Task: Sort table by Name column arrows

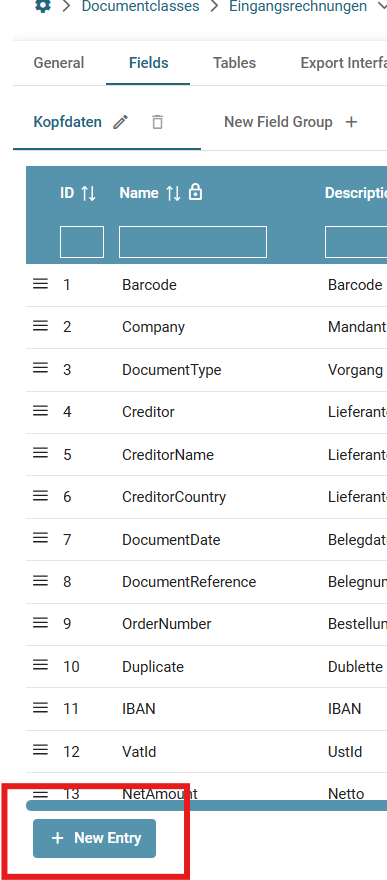Action: (173, 194)
